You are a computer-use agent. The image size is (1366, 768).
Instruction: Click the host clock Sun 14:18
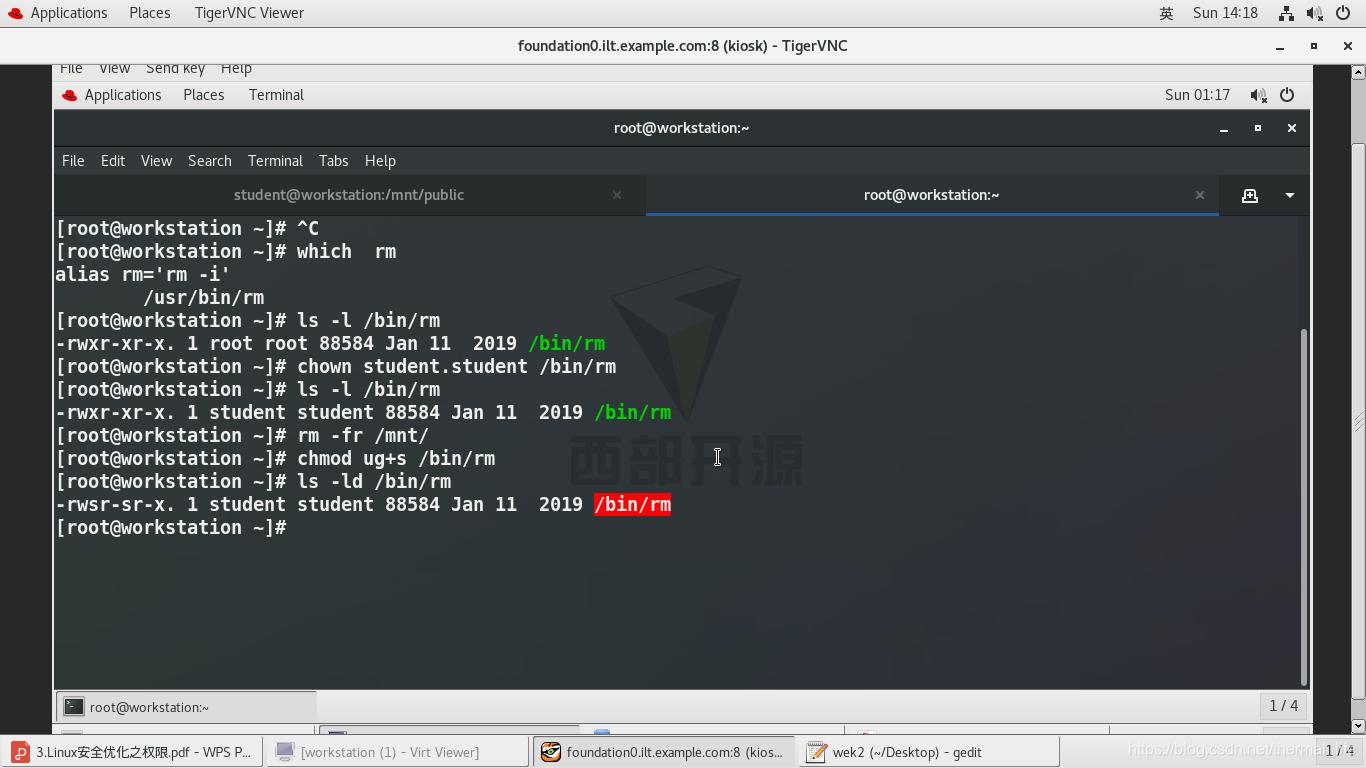click(1225, 13)
